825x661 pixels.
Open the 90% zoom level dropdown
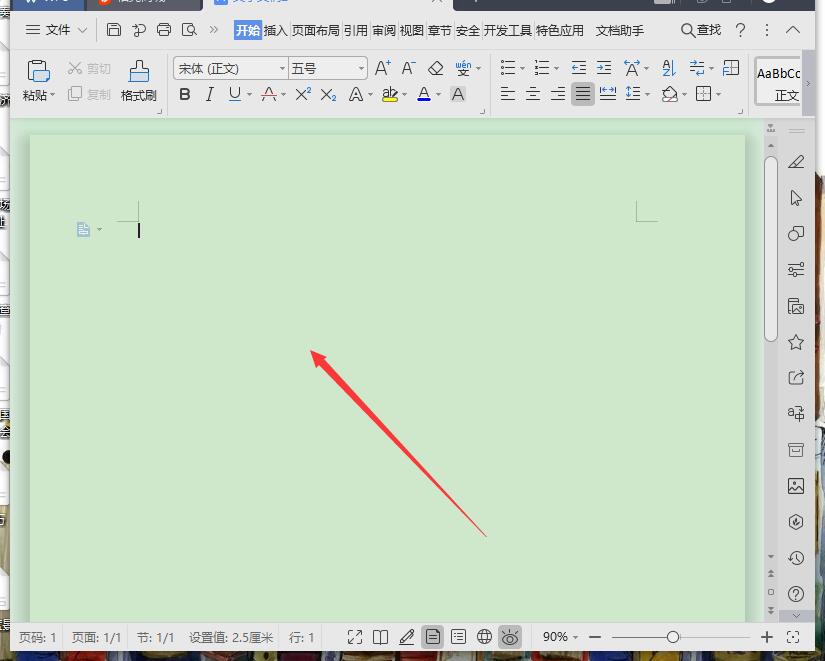(x=560, y=637)
